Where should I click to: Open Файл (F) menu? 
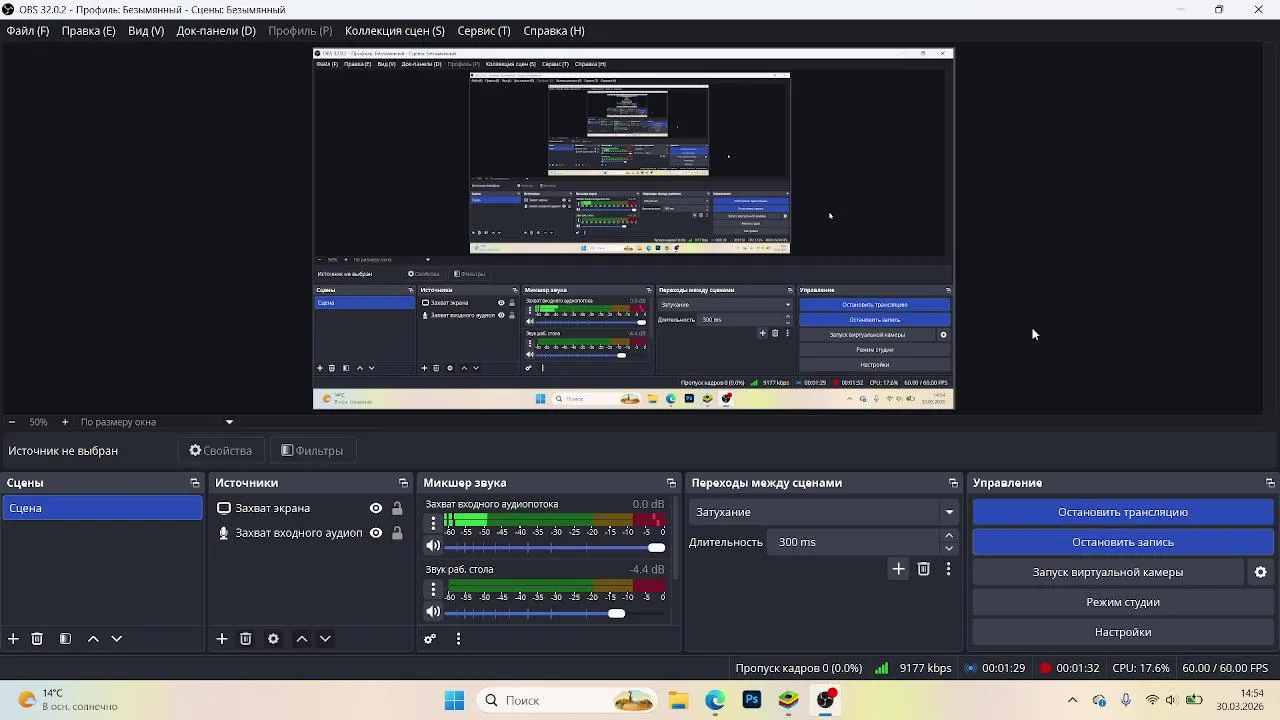28,31
